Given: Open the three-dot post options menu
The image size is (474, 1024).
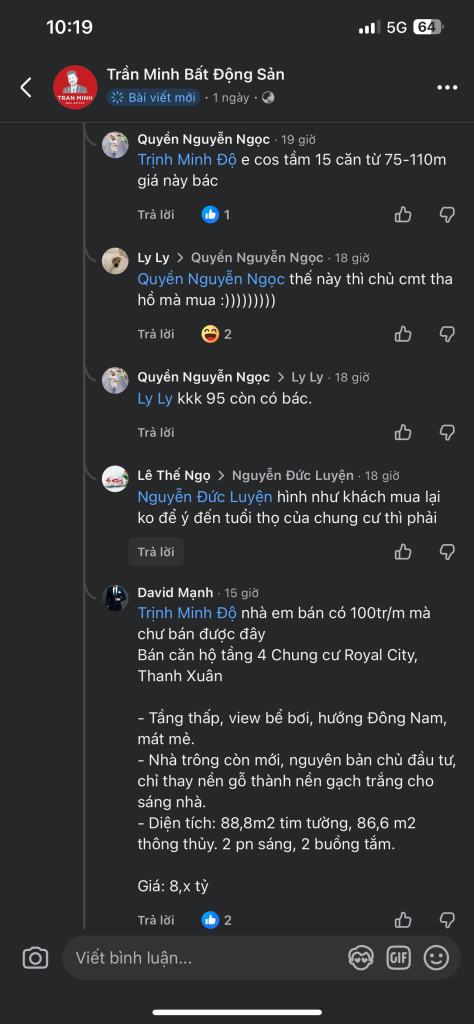Looking at the screenshot, I should (447, 88).
